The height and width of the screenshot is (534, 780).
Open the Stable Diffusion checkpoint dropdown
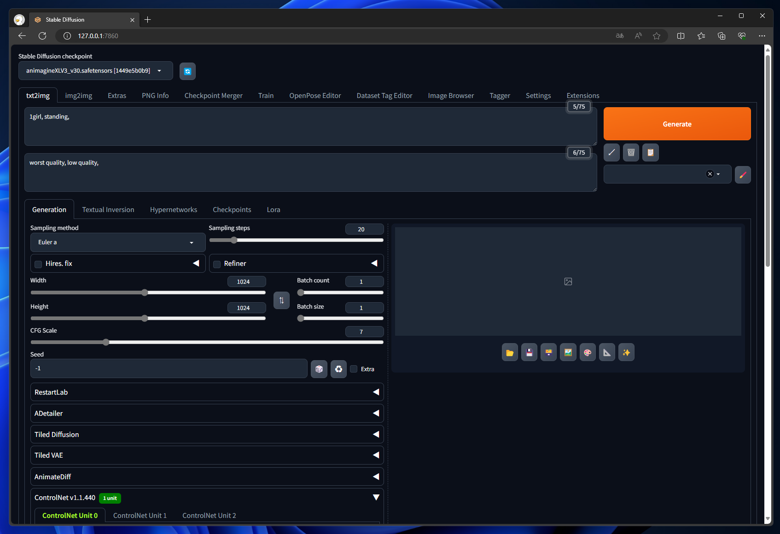[96, 71]
